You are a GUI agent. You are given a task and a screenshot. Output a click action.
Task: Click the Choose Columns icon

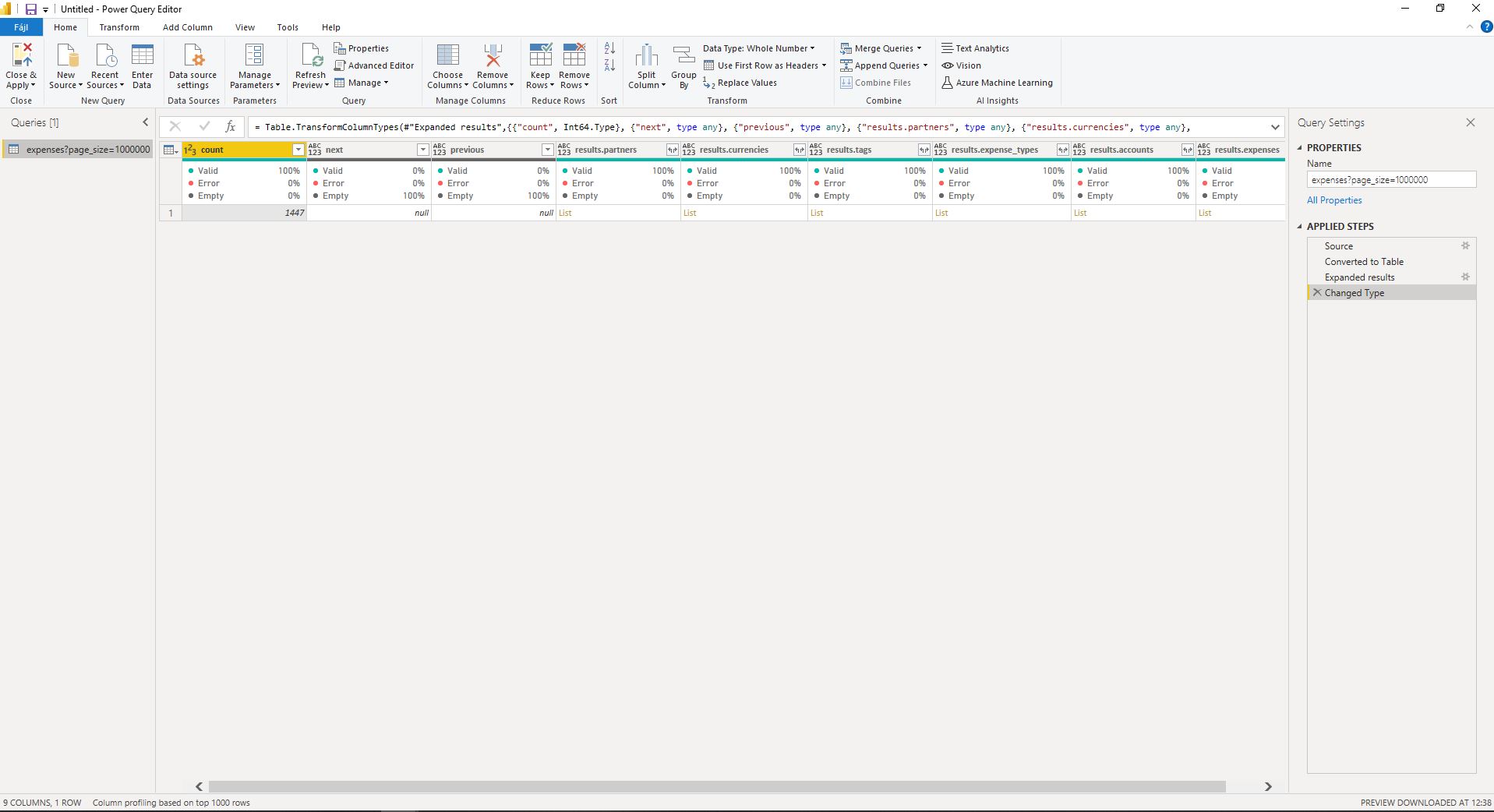448,55
